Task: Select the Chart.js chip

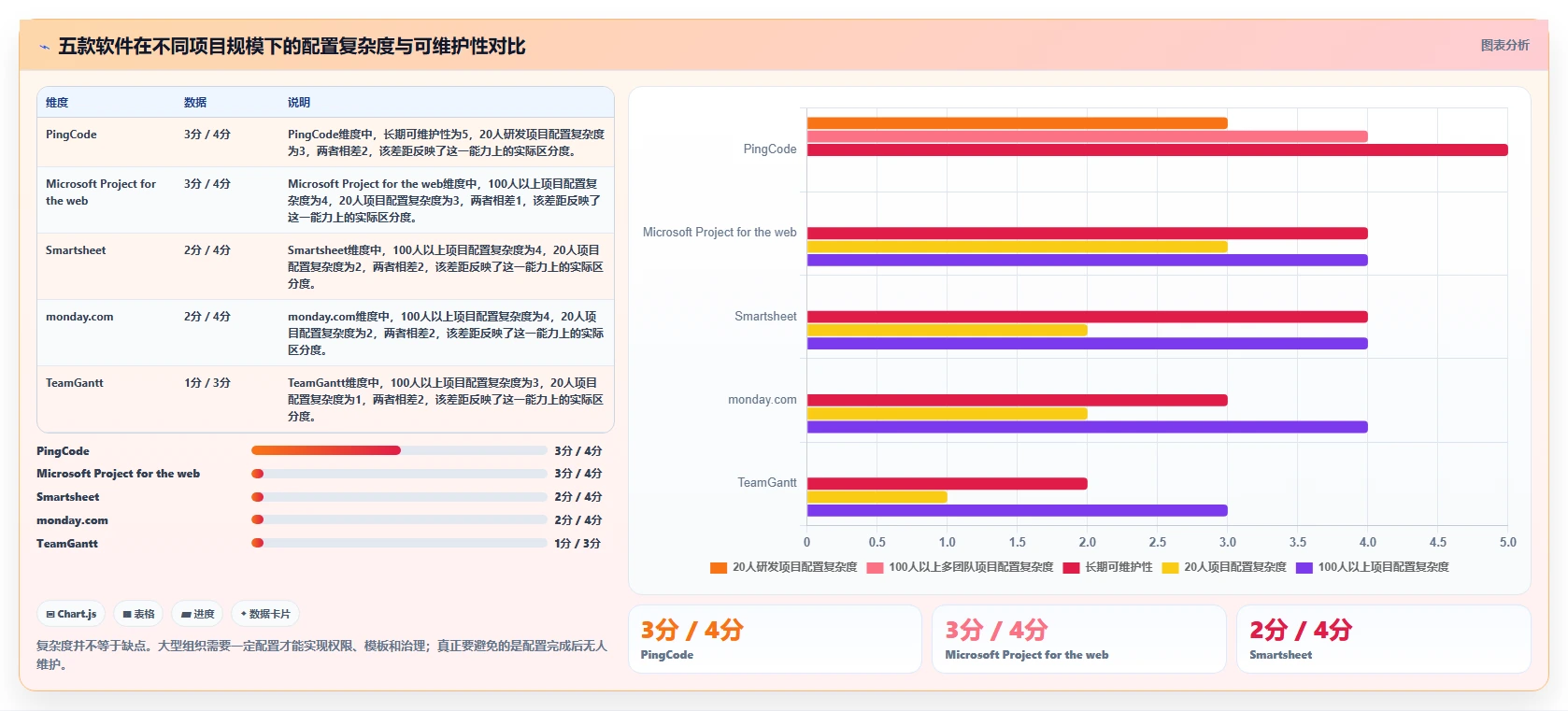Action: click(x=71, y=614)
